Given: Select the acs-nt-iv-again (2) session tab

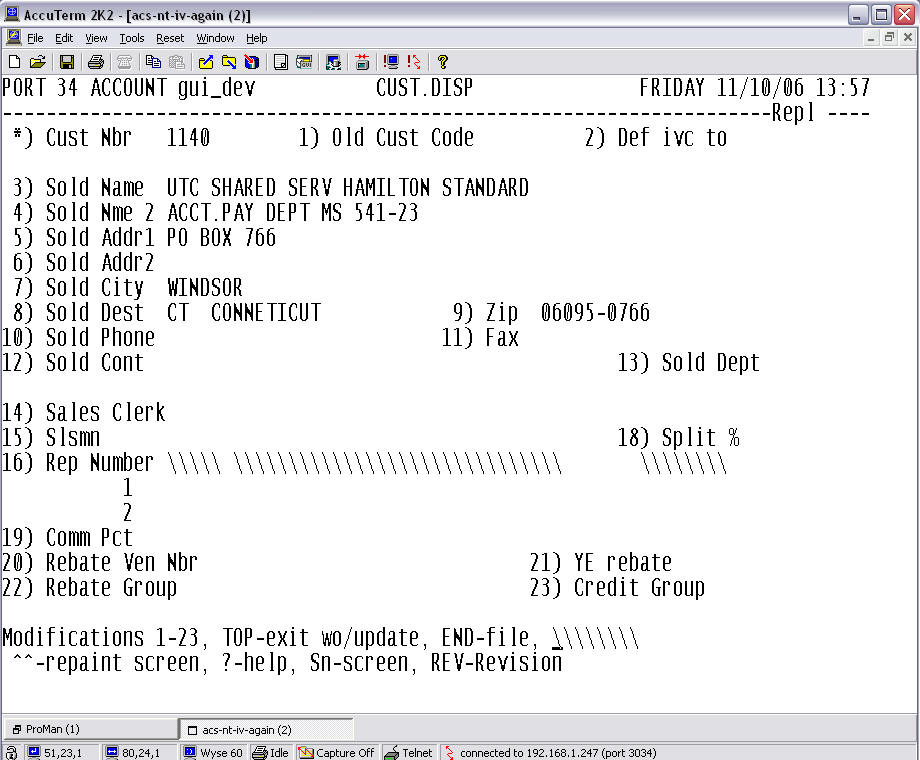Looking at the screenshot, I should click(x=265, y=729).
